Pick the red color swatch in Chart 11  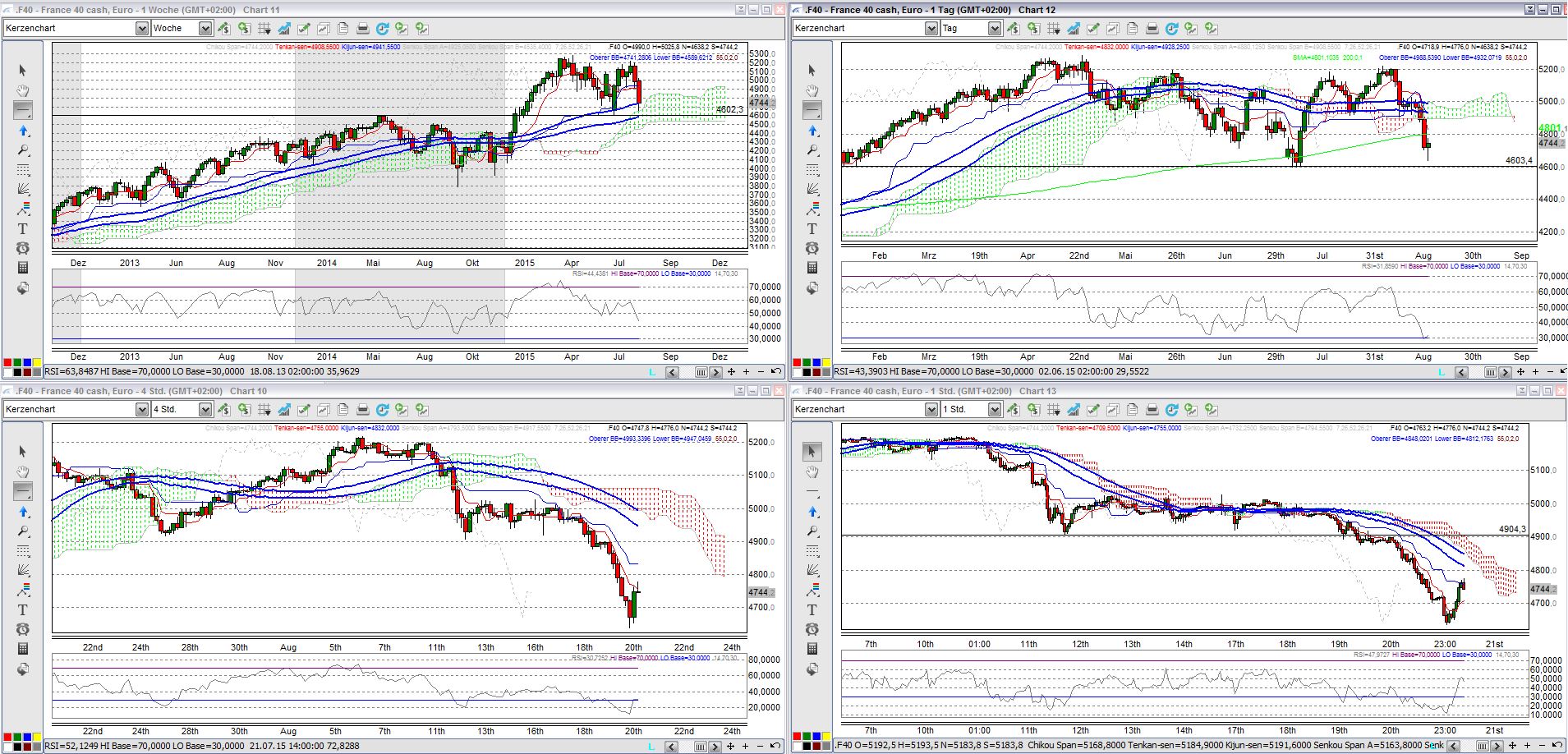(8, 362)
